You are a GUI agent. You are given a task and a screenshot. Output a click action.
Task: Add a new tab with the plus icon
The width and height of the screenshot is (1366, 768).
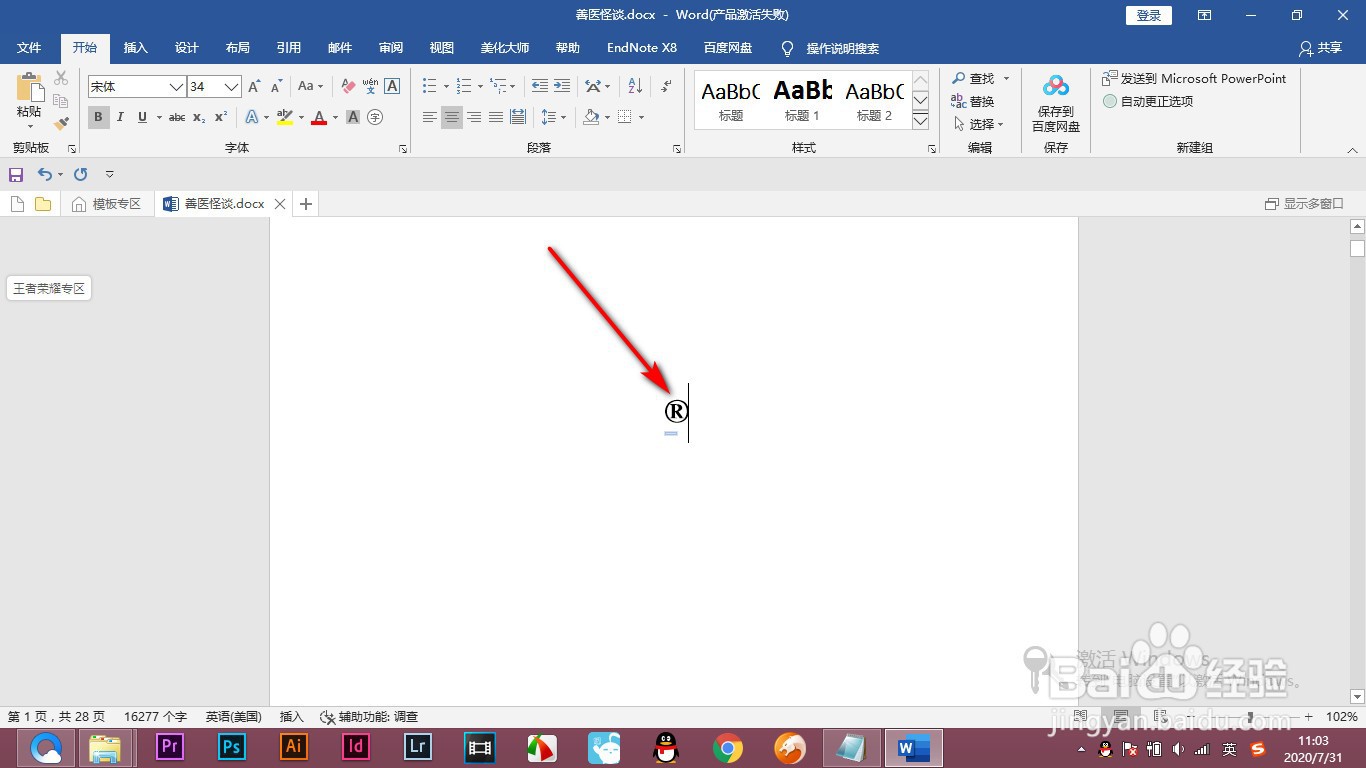[x=306, y=204]
